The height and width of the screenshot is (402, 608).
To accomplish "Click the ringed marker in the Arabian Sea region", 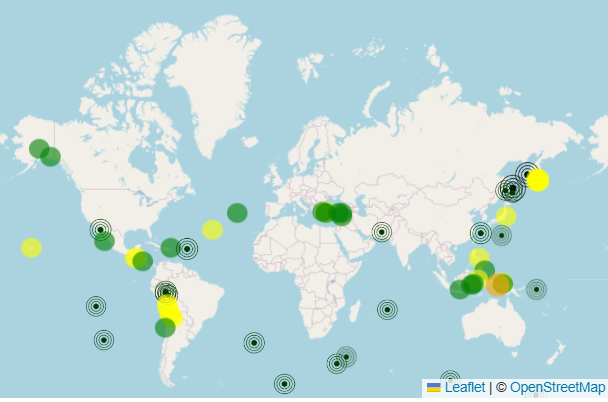I will click(381, 232).
